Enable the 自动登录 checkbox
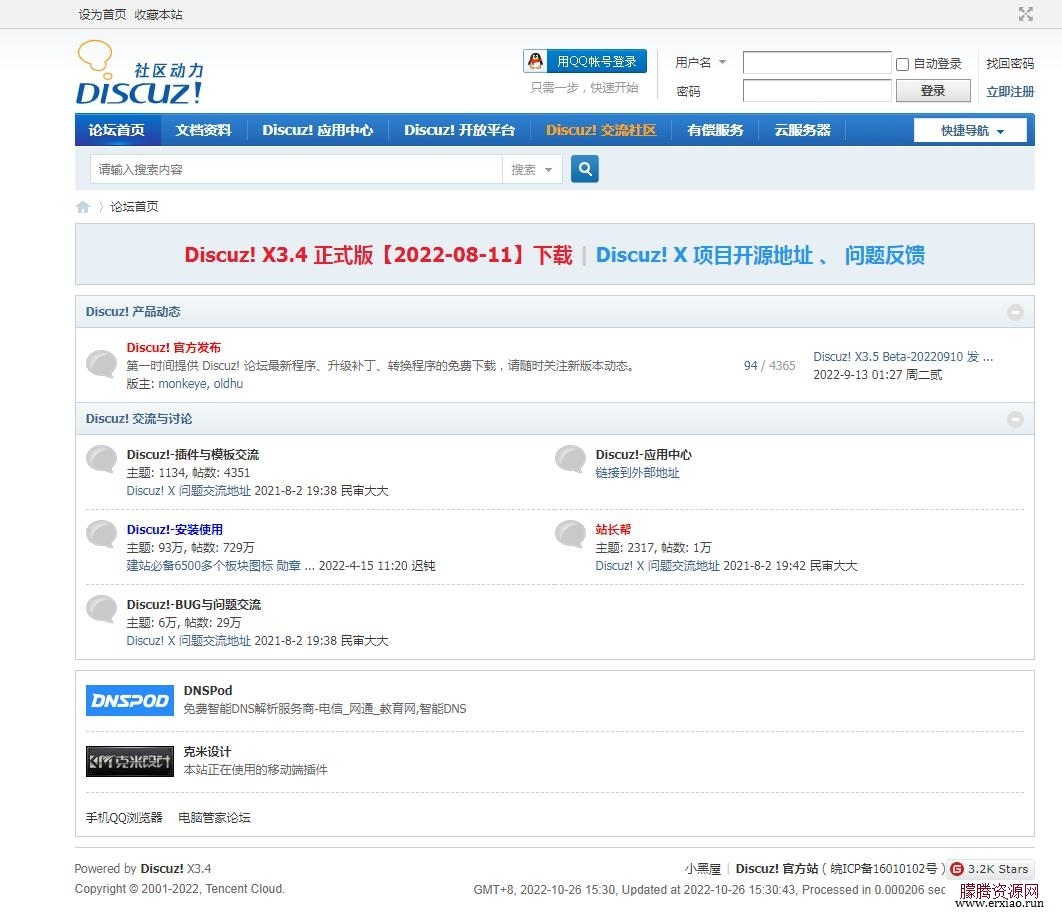Screen dimensions: 1062x920 tap(902, 64)
